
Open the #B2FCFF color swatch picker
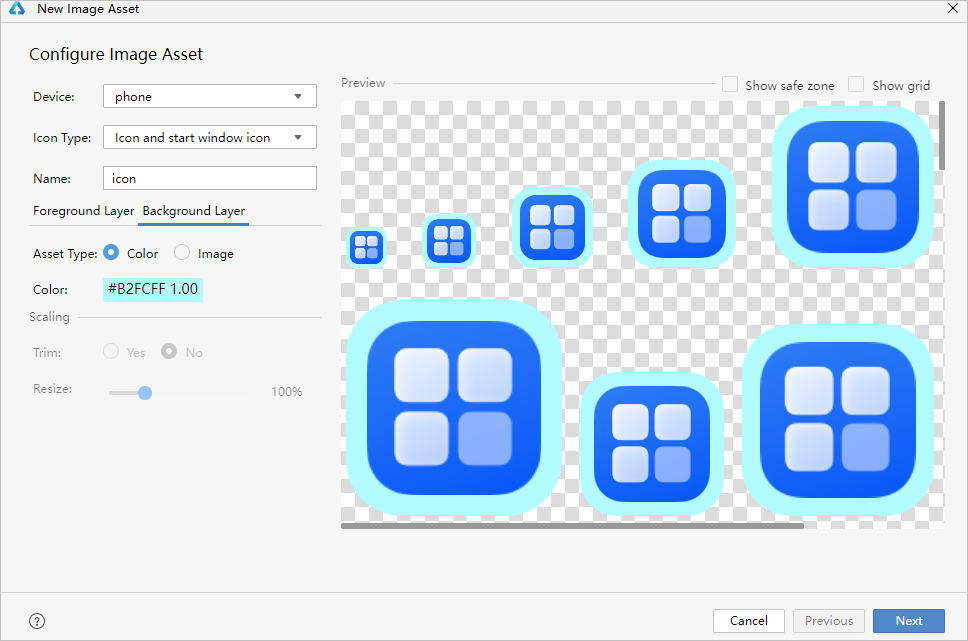tap(153, 290)
